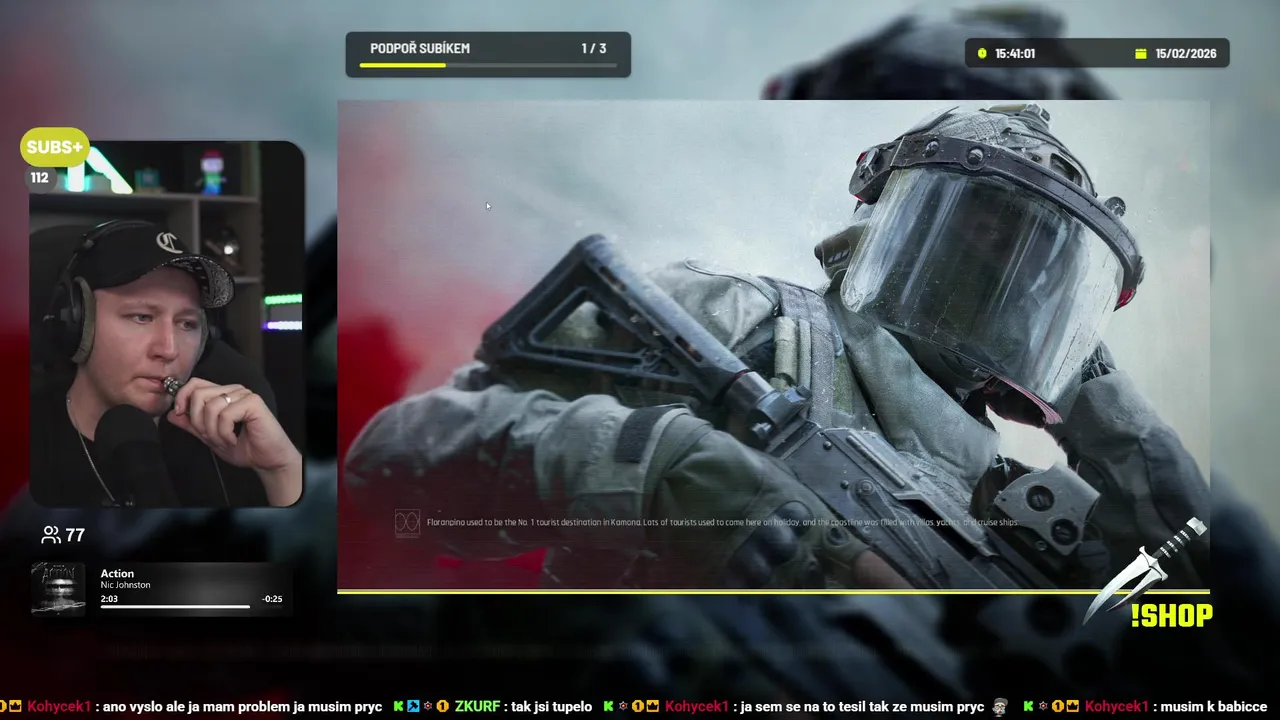Click the date 15/02/2026
The image size is (1280, 720).
click(1186, 54)
